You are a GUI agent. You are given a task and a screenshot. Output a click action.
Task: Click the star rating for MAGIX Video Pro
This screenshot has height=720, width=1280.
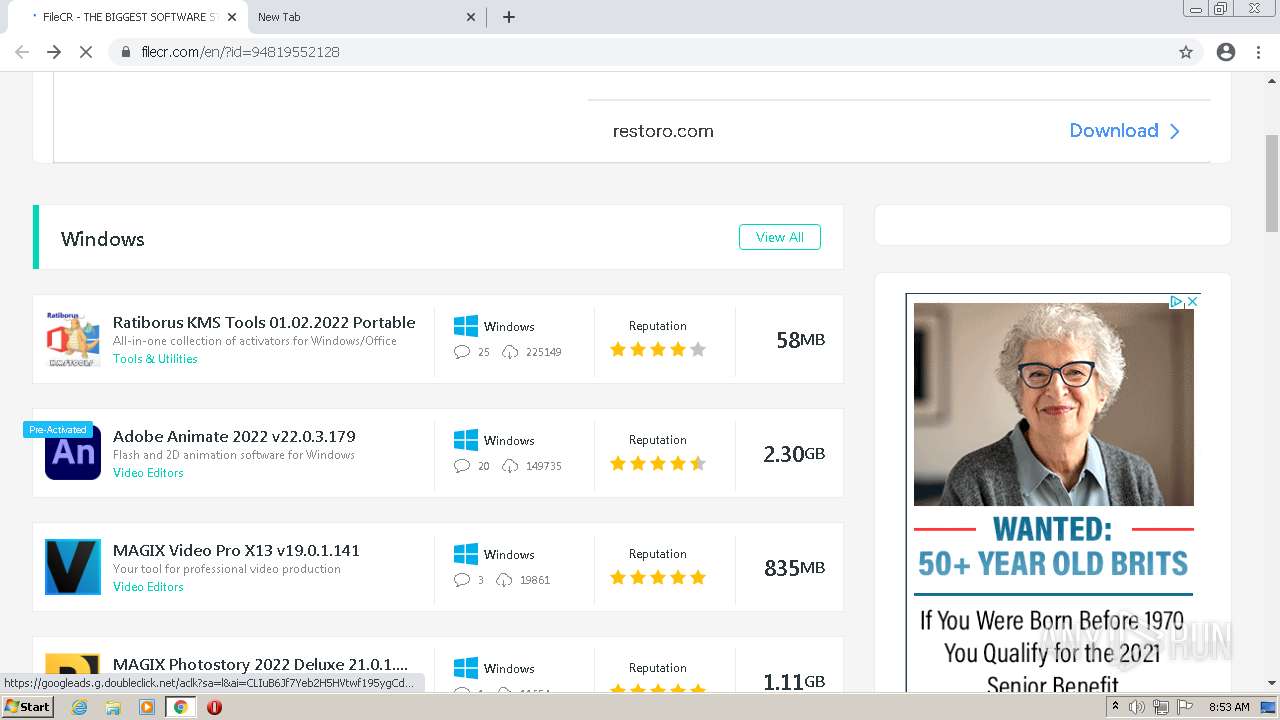coord(658,577)
